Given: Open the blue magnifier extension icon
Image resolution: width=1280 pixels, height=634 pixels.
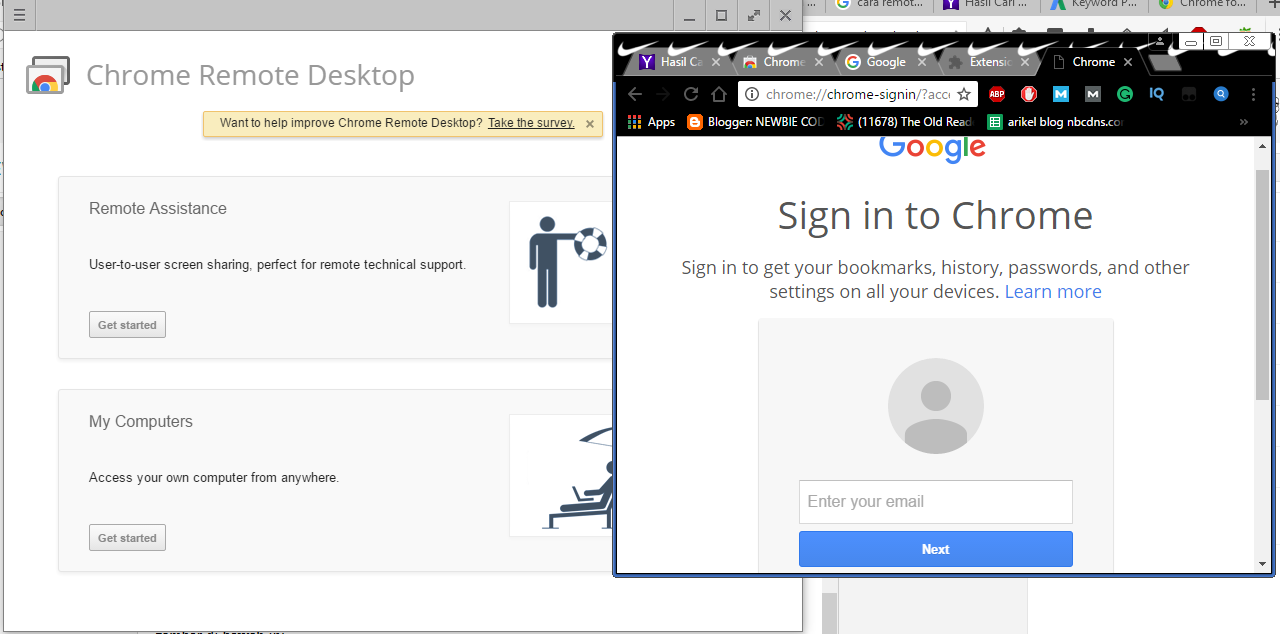Looking at the screenshot, I should 1221,94.
